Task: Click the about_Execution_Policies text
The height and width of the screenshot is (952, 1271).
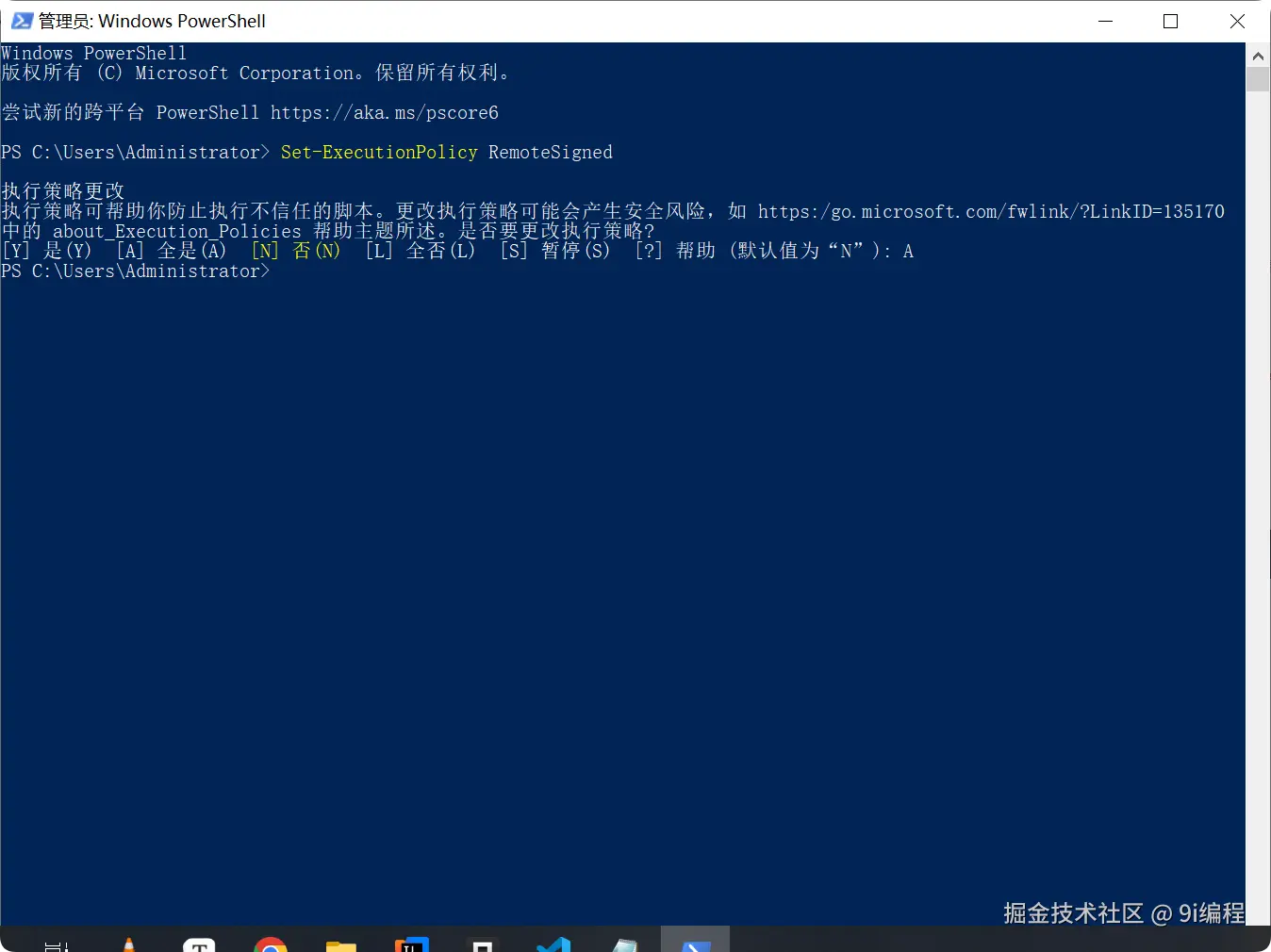Action: (177, 232)
